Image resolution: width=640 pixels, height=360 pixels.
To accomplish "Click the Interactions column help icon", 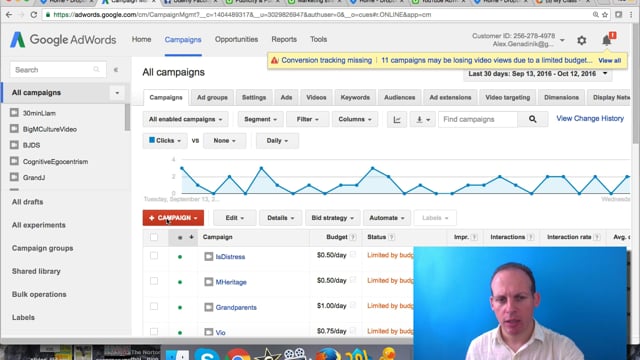I will coord(530,237).
